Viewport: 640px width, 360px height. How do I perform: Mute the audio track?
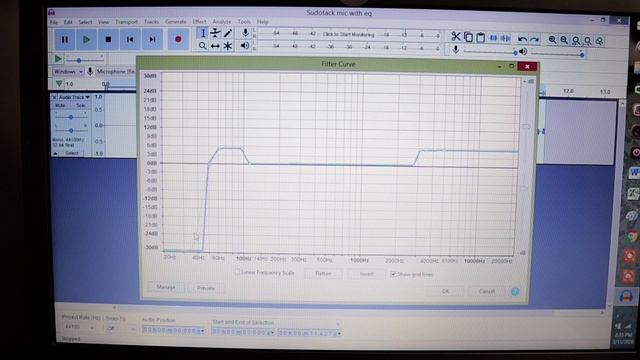coord(60,105)
